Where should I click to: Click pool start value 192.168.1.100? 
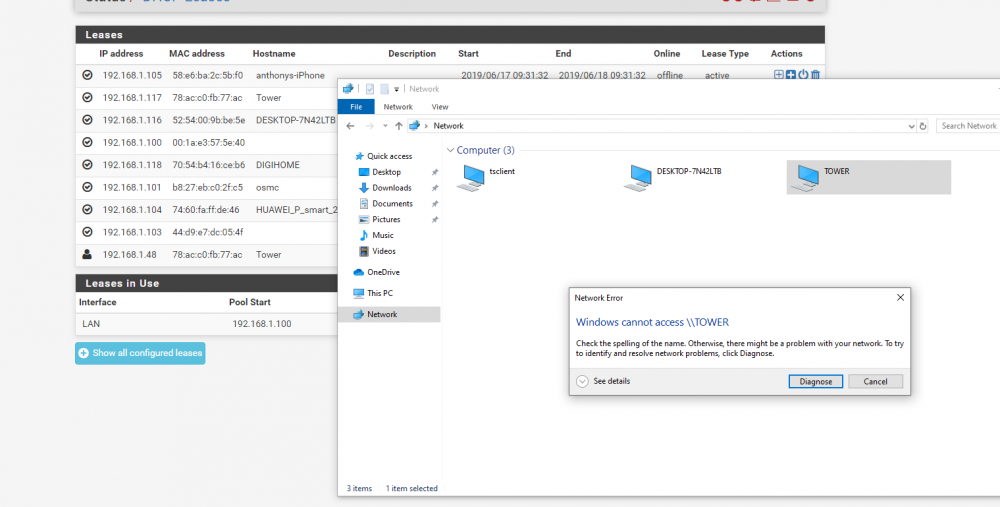coord(262,324)
